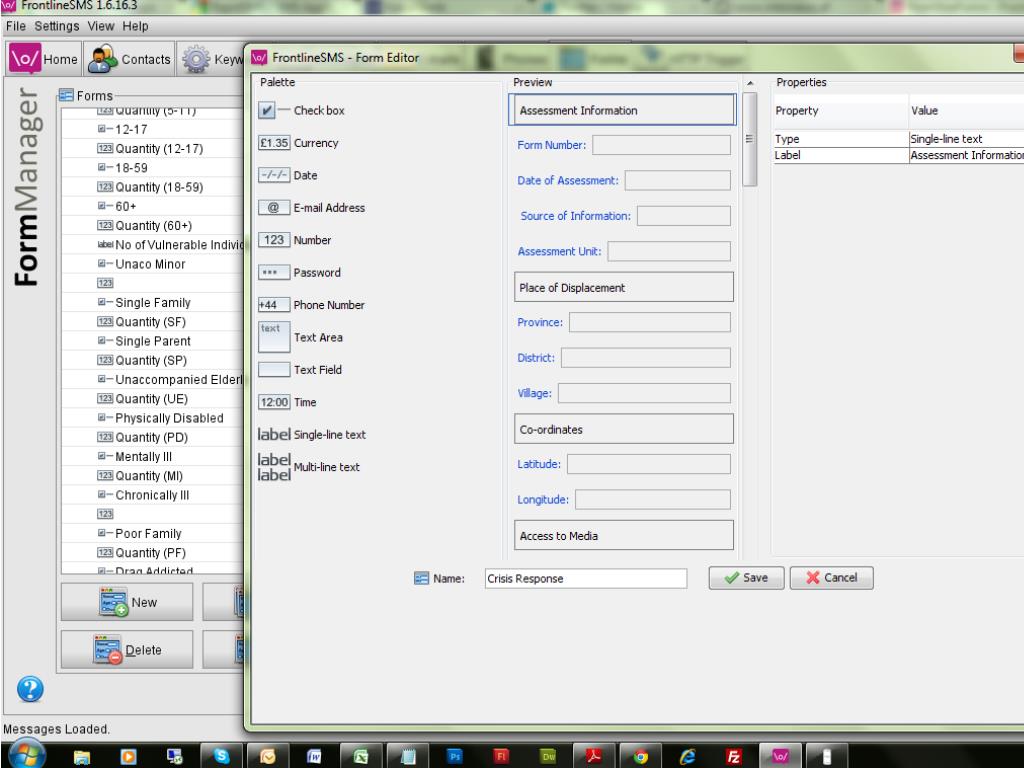Open the View menu
The image size is (1024, 768).
coord(101,26)
